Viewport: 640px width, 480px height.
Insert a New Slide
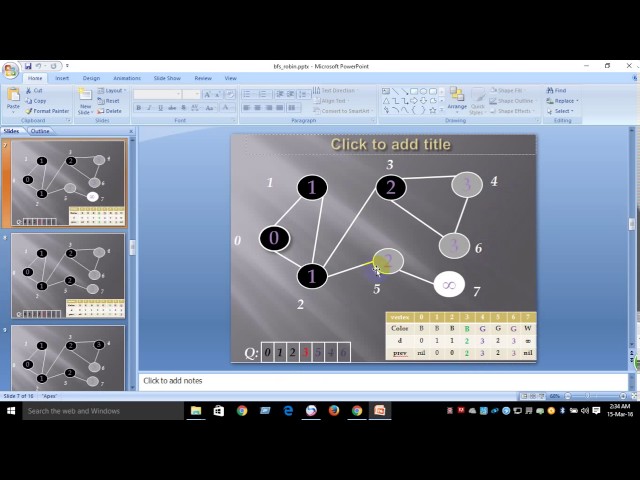(x=85, y=101)
